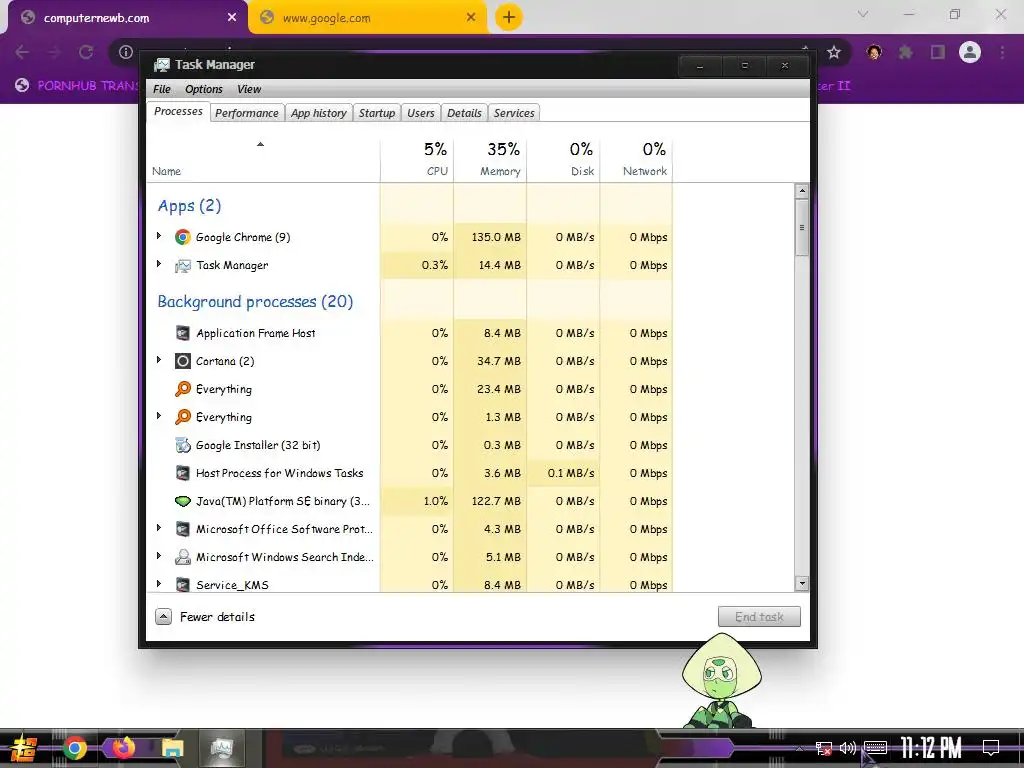The width and height of the screenshot is (1024, 768).
Task: Reload the page in Chrome
Action: [86, 52]
